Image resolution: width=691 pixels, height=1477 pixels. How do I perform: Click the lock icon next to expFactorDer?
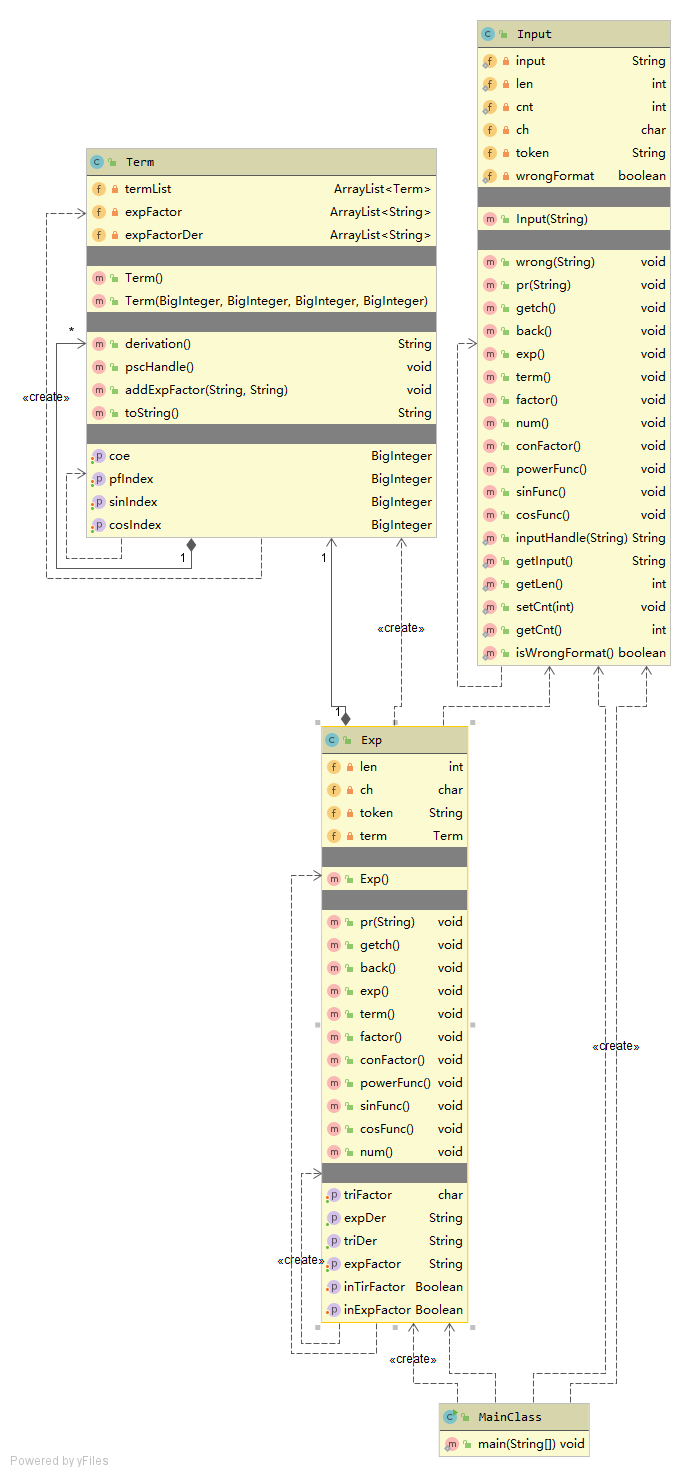tap(115, 235)
